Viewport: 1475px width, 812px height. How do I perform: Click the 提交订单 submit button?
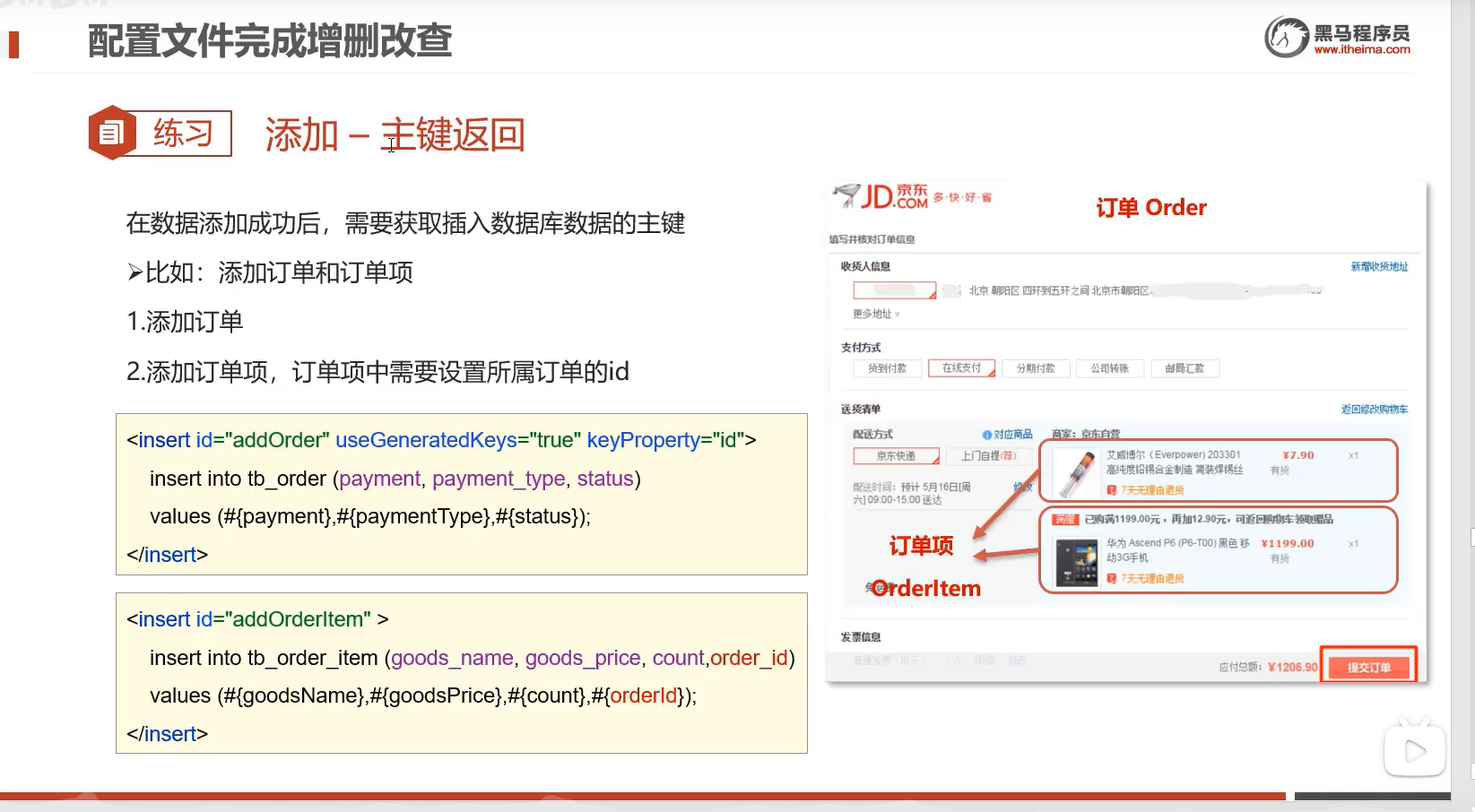1369,667
